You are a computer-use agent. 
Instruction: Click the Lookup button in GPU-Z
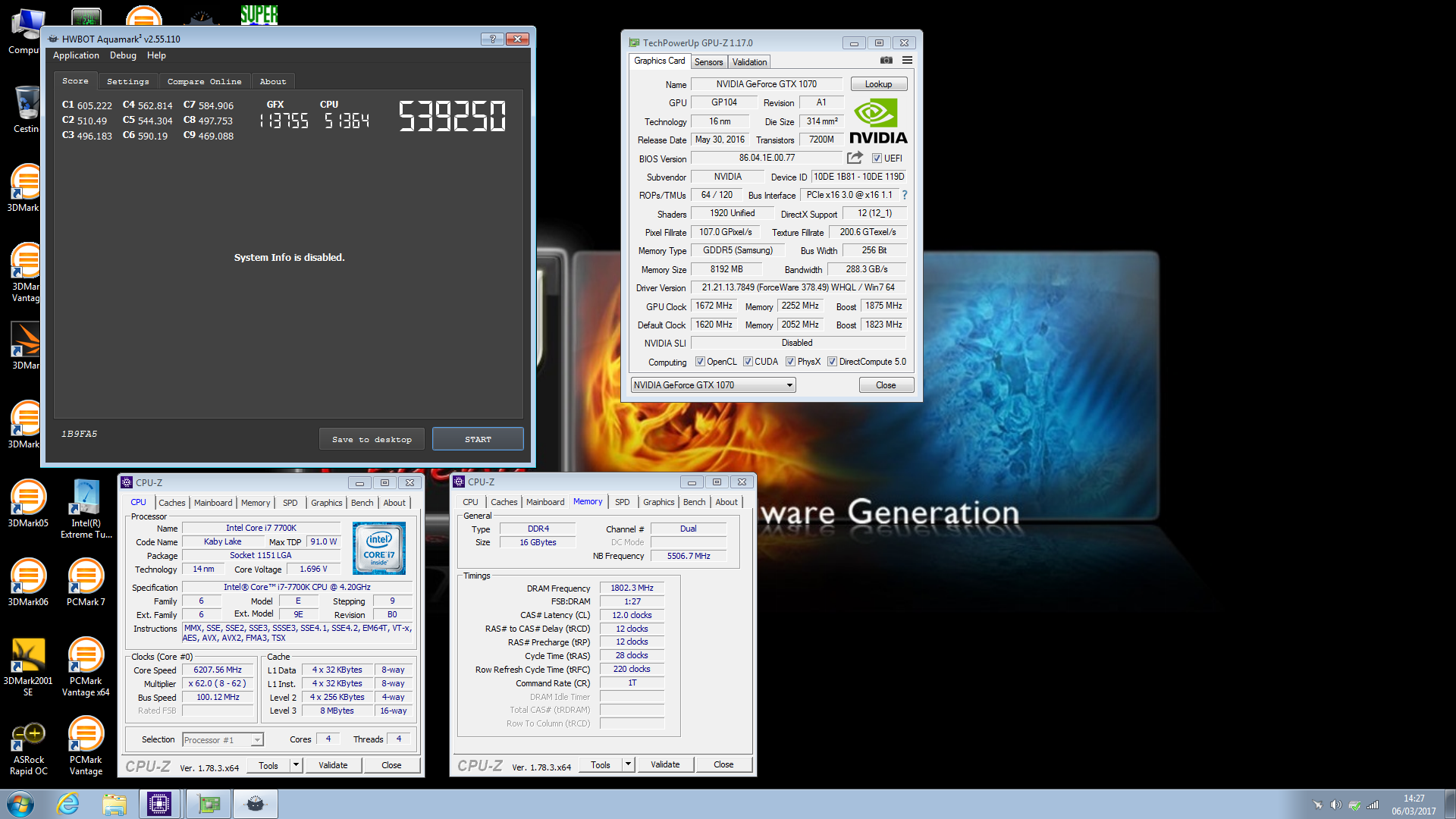(x=878, y=84)
